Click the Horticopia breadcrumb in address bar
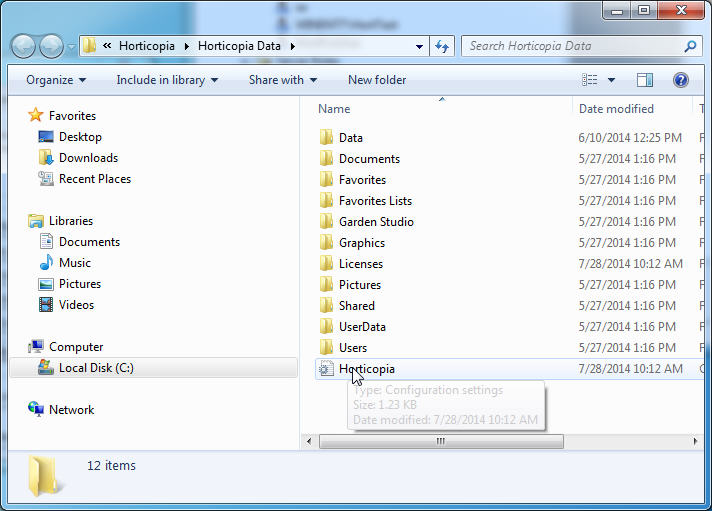Screen dimensions: 712x511 pos(147,46)
